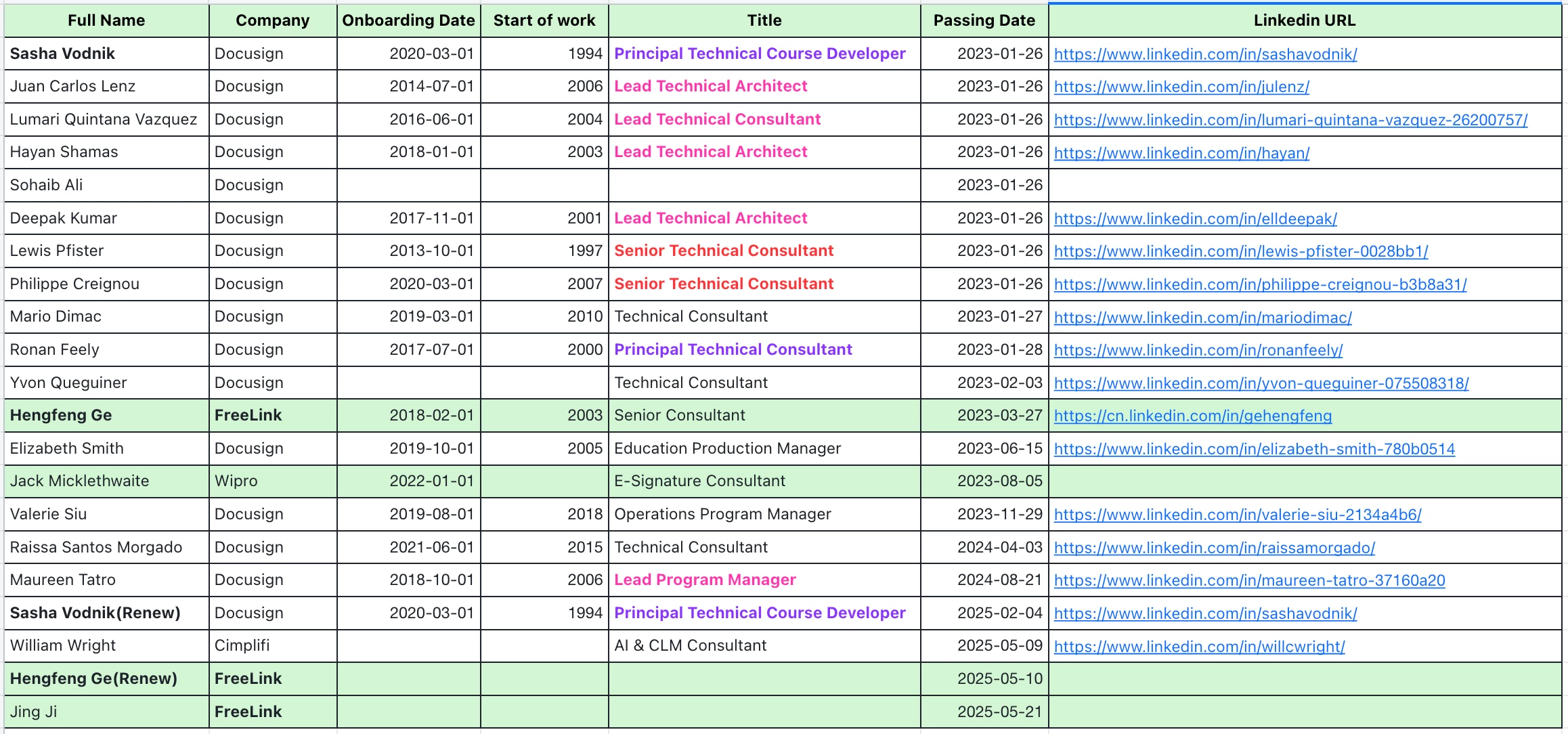This screenshot has height=734, width=1568.
Task: Select the Deepak Kumar name cell
Action: tap(106, 218)
